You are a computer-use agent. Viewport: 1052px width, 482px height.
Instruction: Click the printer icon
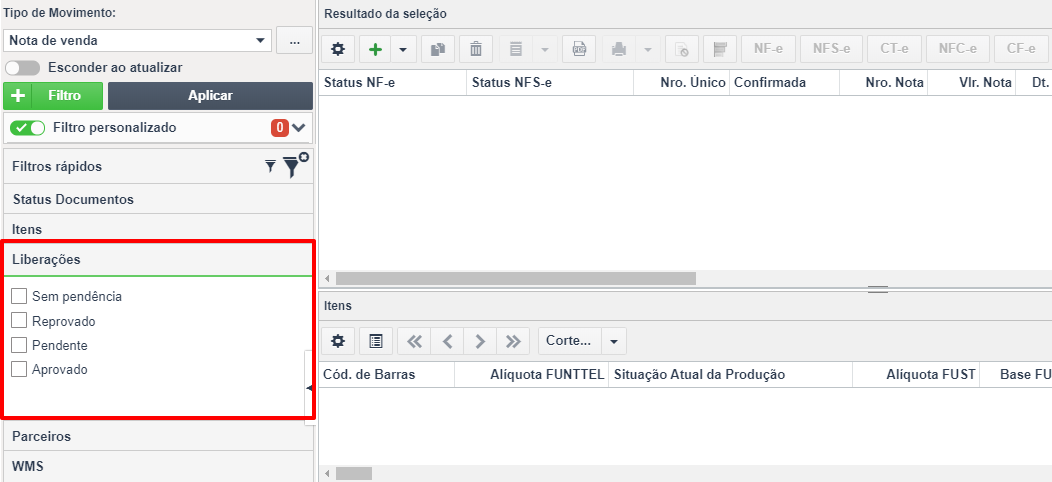(618, 49)
